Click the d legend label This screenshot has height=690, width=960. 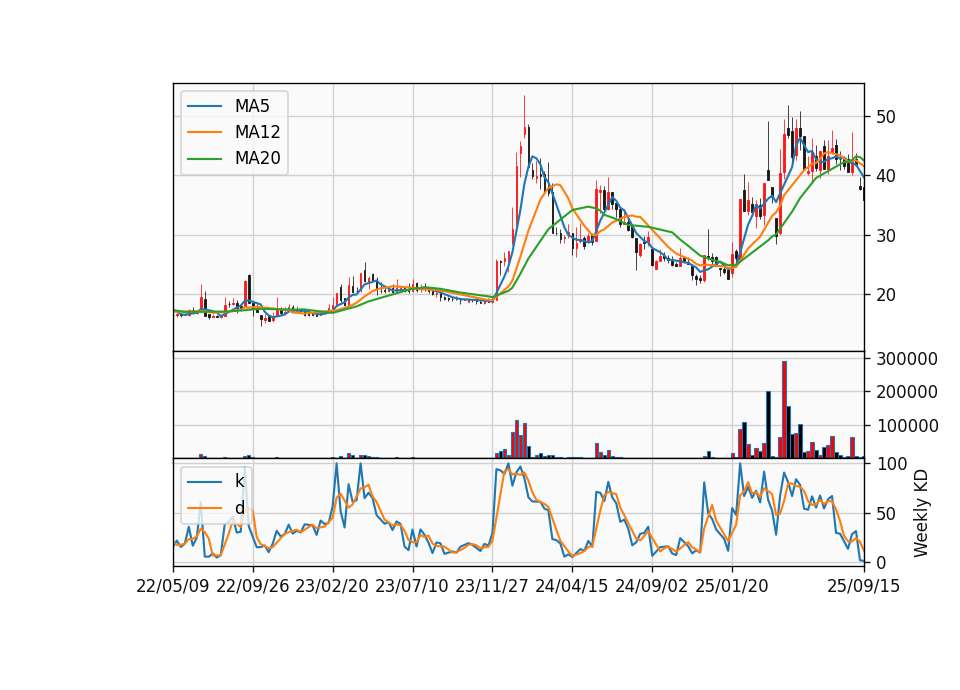[239, 508]
